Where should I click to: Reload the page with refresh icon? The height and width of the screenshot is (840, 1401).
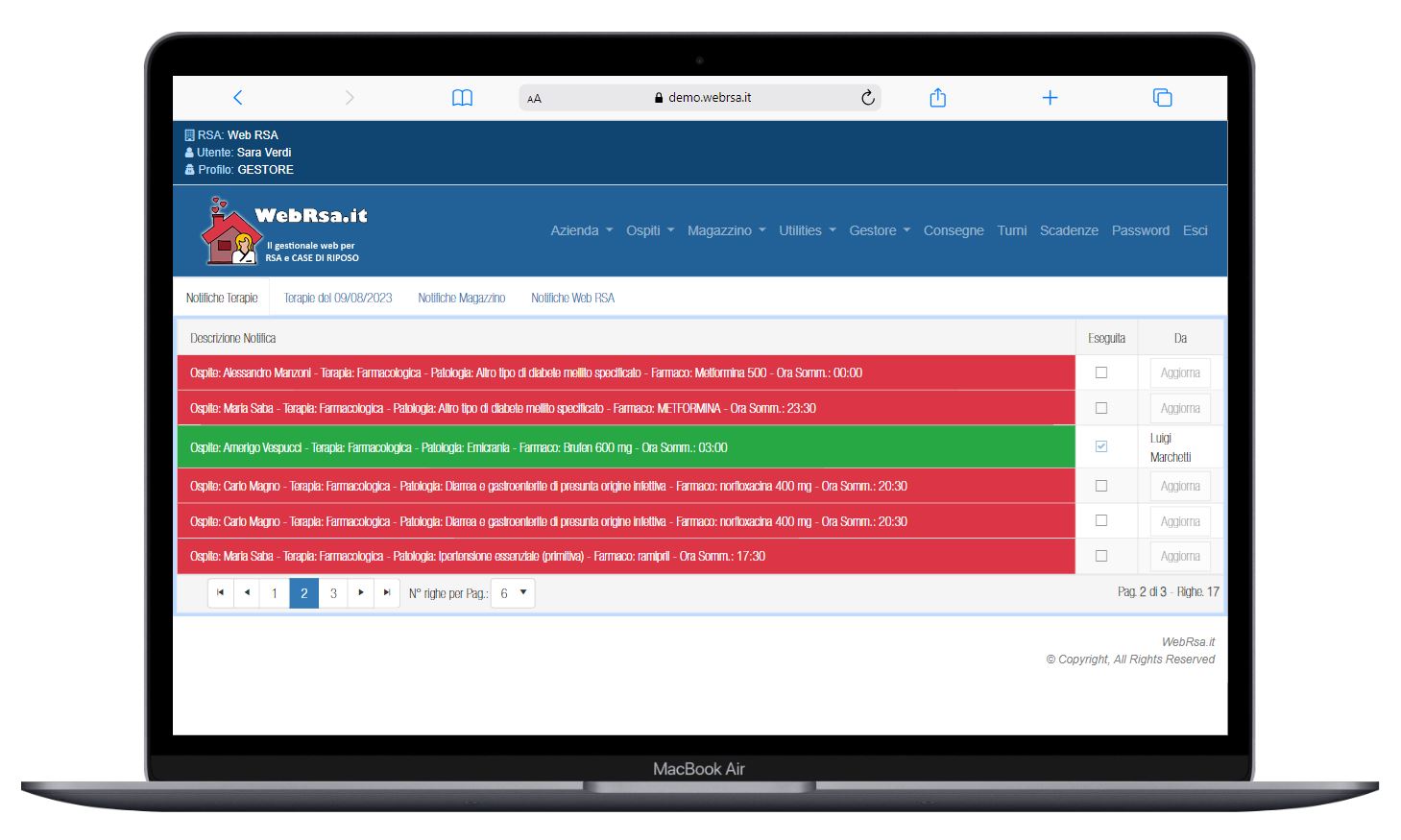pos(867,98)
